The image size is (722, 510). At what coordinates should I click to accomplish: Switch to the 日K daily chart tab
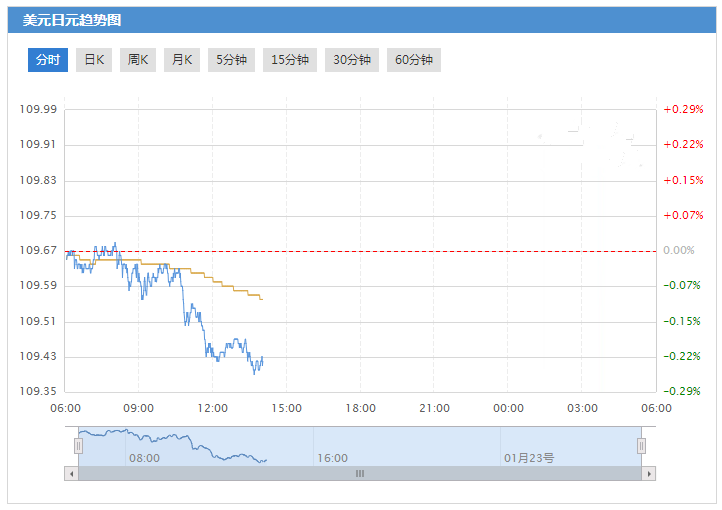click(94, 60)
